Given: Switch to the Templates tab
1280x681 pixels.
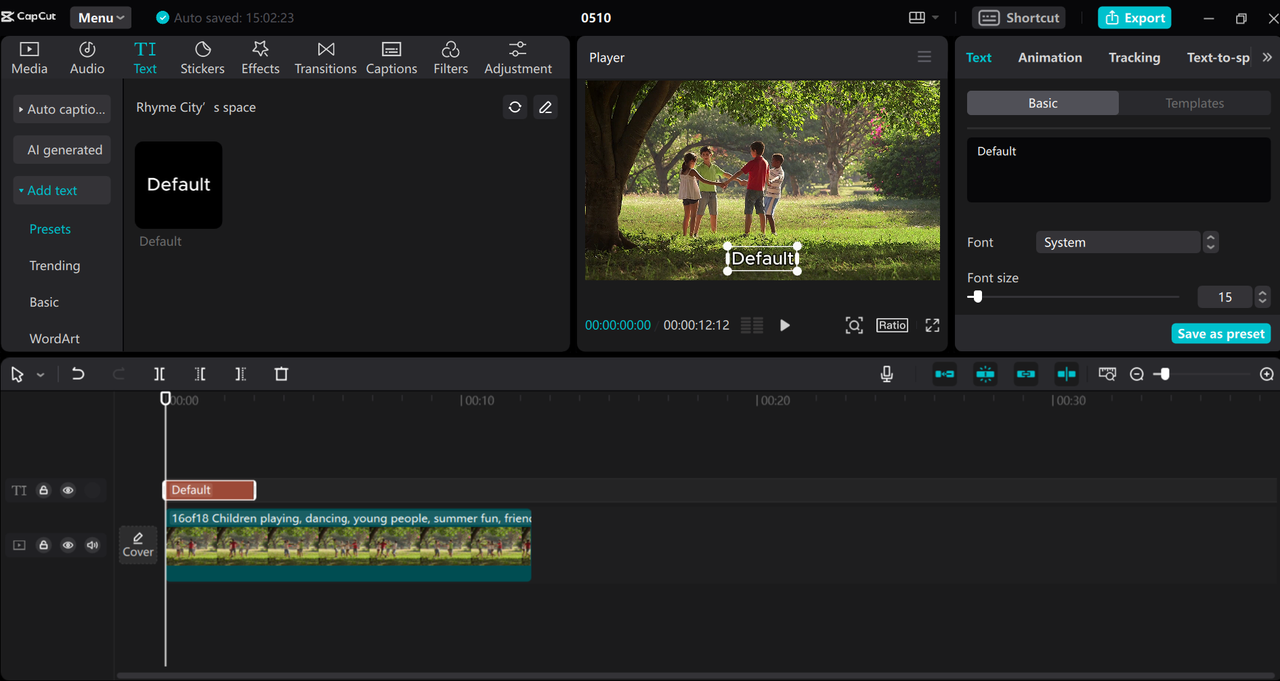Looking at the screenshot, I should 1194,103.
